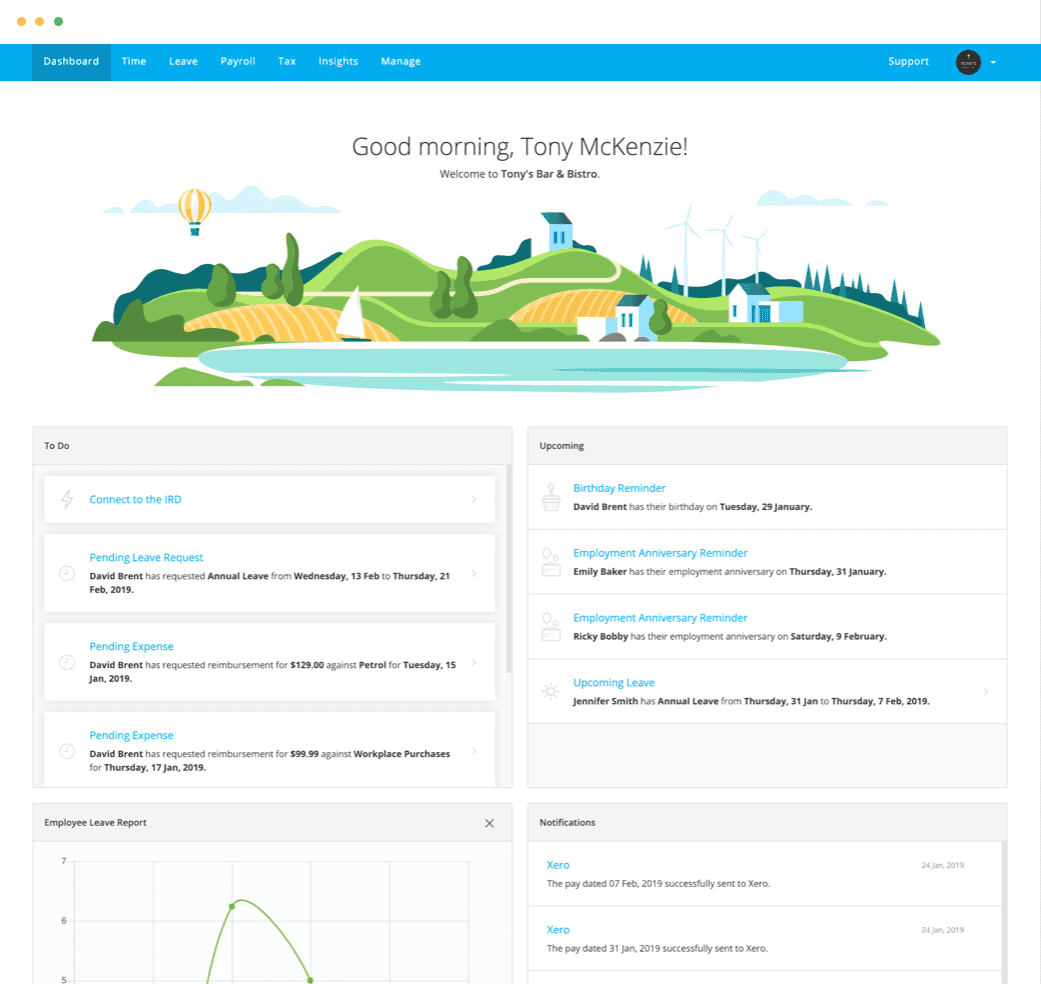Open the Birthday Reminder link
This screenshot has width=1041, height=984.
click(619, 488)
